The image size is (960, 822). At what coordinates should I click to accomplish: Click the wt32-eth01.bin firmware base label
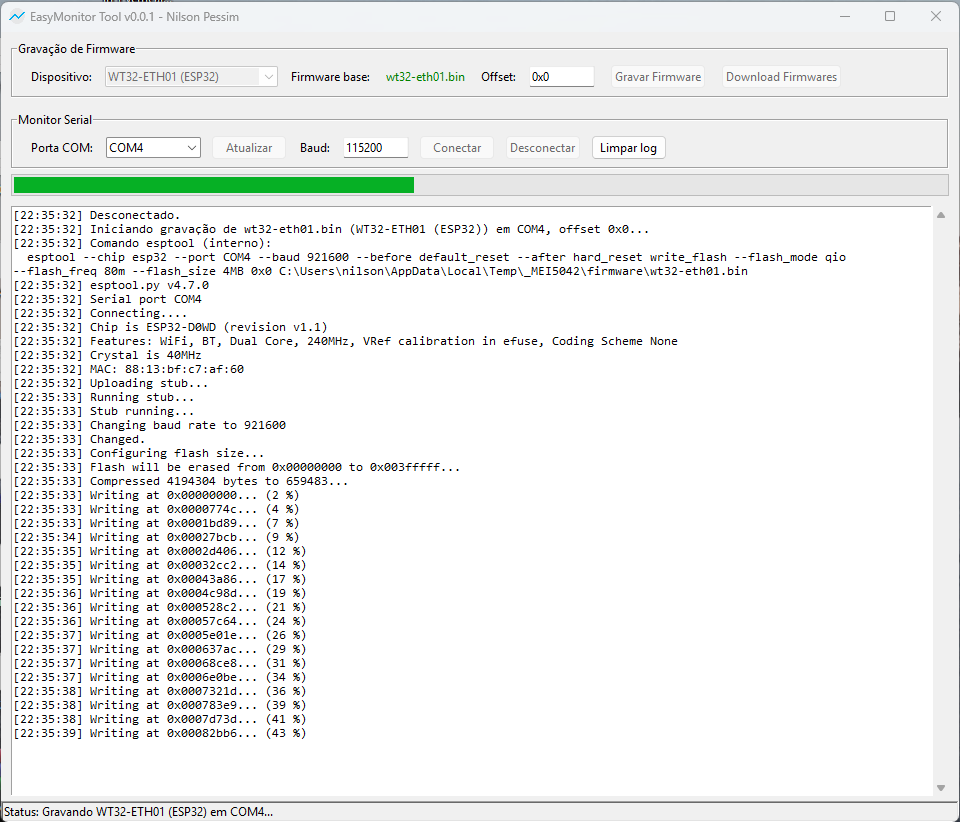point(425,77)
